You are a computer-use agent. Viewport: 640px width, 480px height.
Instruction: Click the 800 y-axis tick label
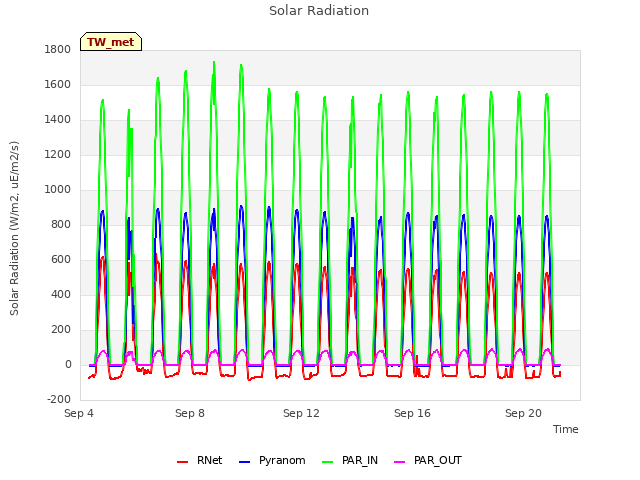point(61,224)
